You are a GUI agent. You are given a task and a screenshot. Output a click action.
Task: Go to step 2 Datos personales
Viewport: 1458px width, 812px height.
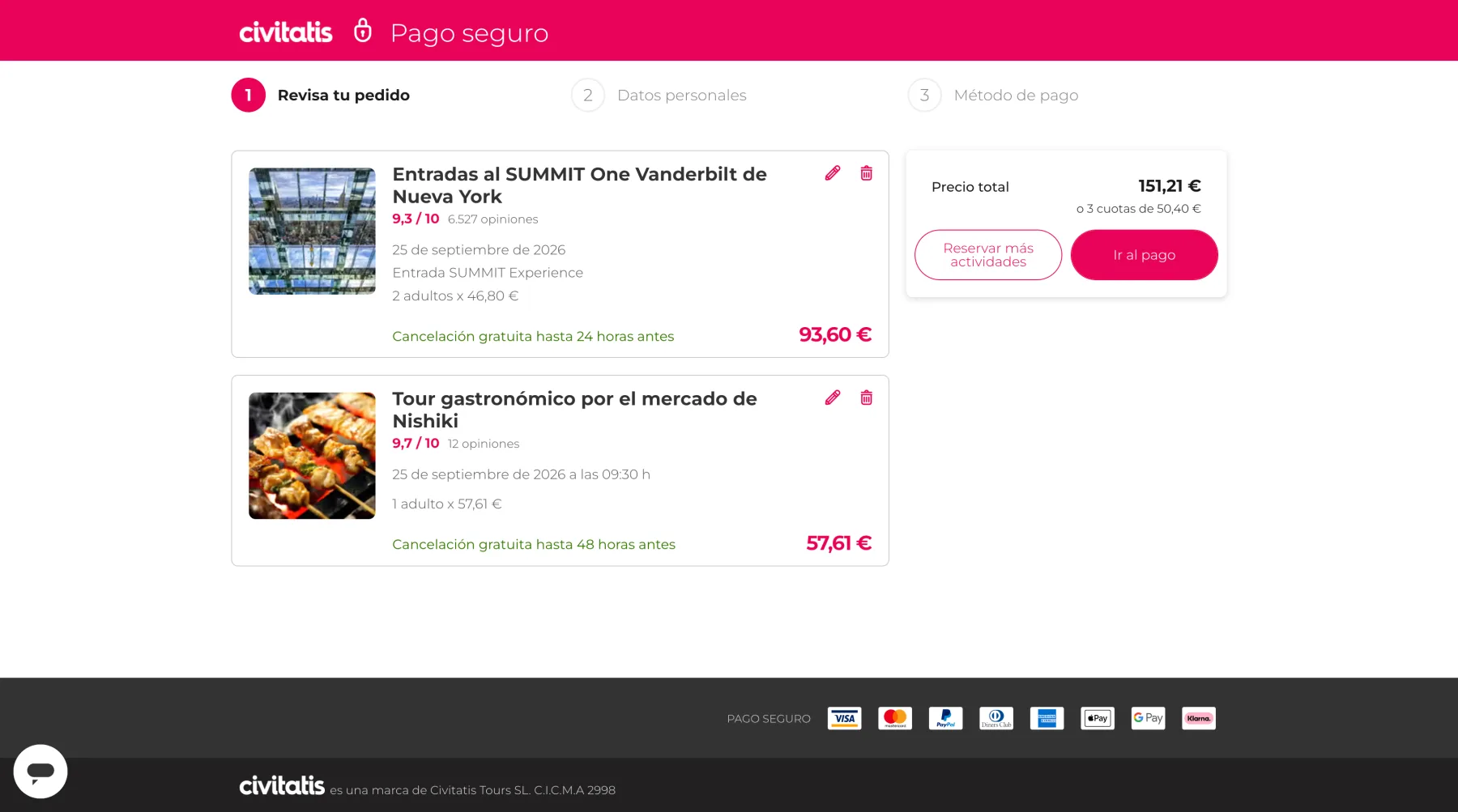[x=659, y=96]
